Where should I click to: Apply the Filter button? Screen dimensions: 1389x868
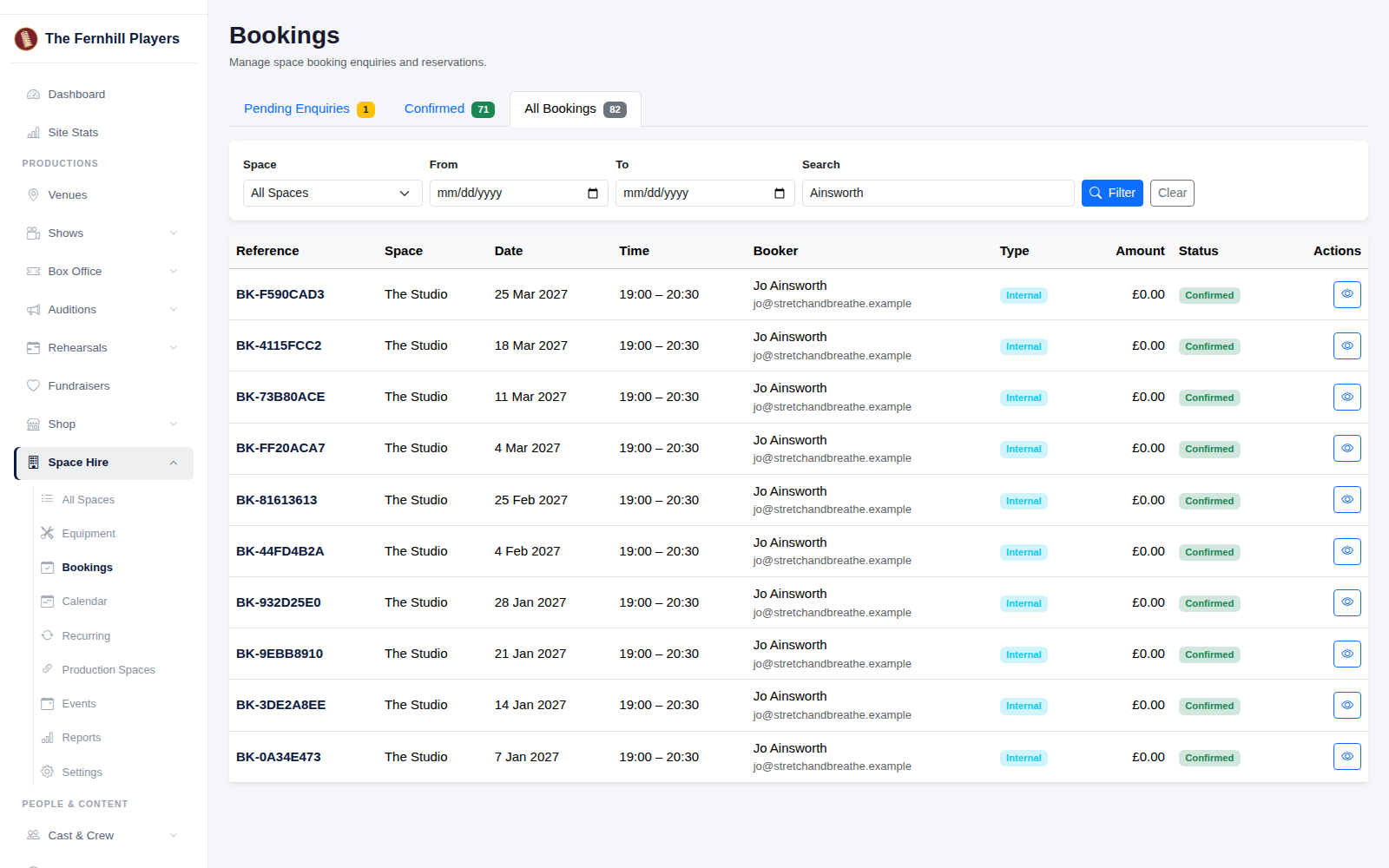pyautogui.click(x=1112, y=193)
